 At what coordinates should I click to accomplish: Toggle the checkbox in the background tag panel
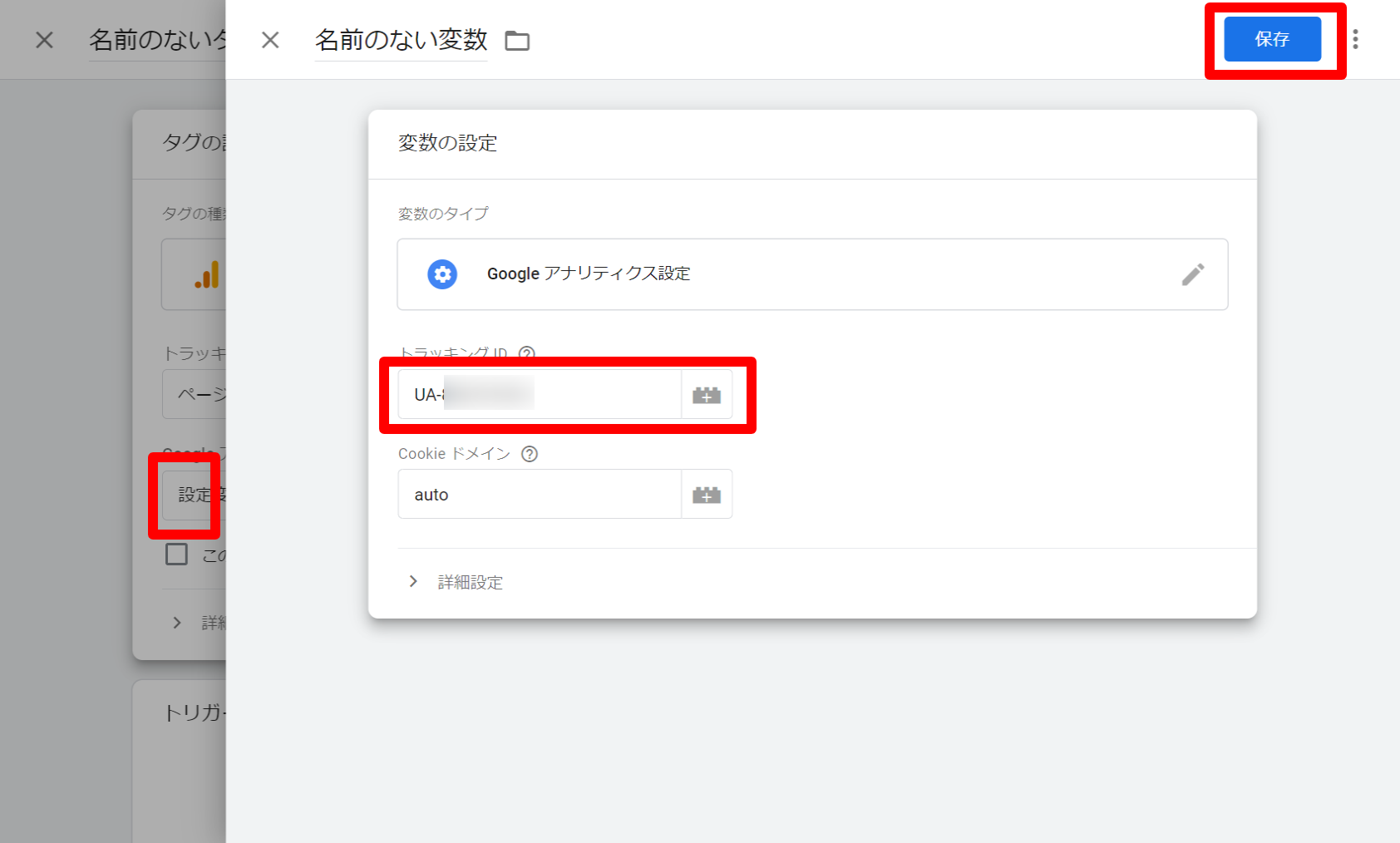coord(176,555)
